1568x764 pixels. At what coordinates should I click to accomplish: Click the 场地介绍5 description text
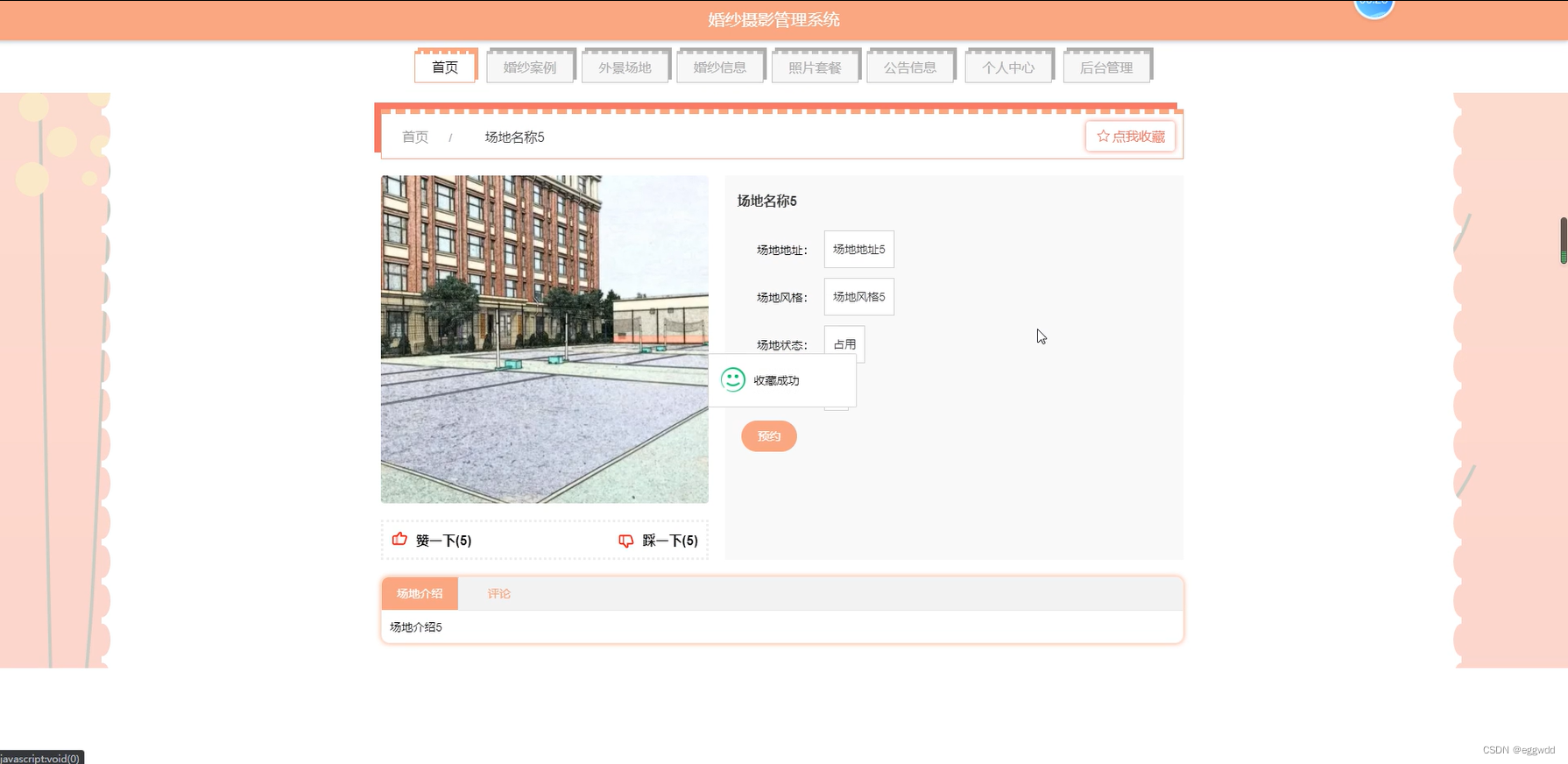tap(416, 627)
